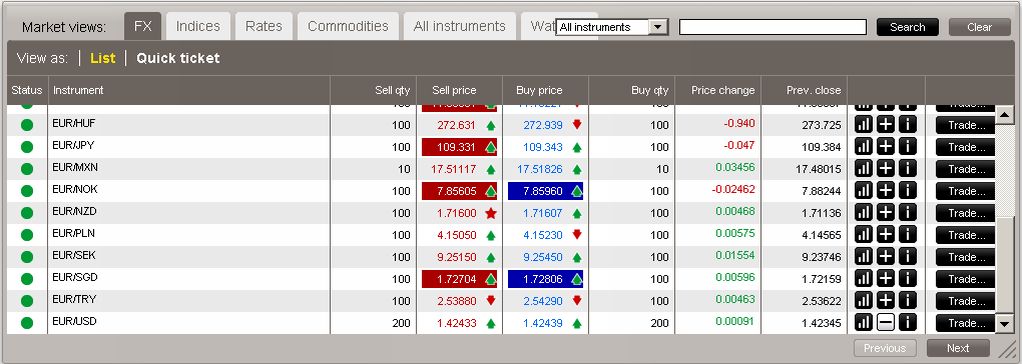Switch to the Commodities tab
Screen dimensions: 1022x364
pos(348,26)
